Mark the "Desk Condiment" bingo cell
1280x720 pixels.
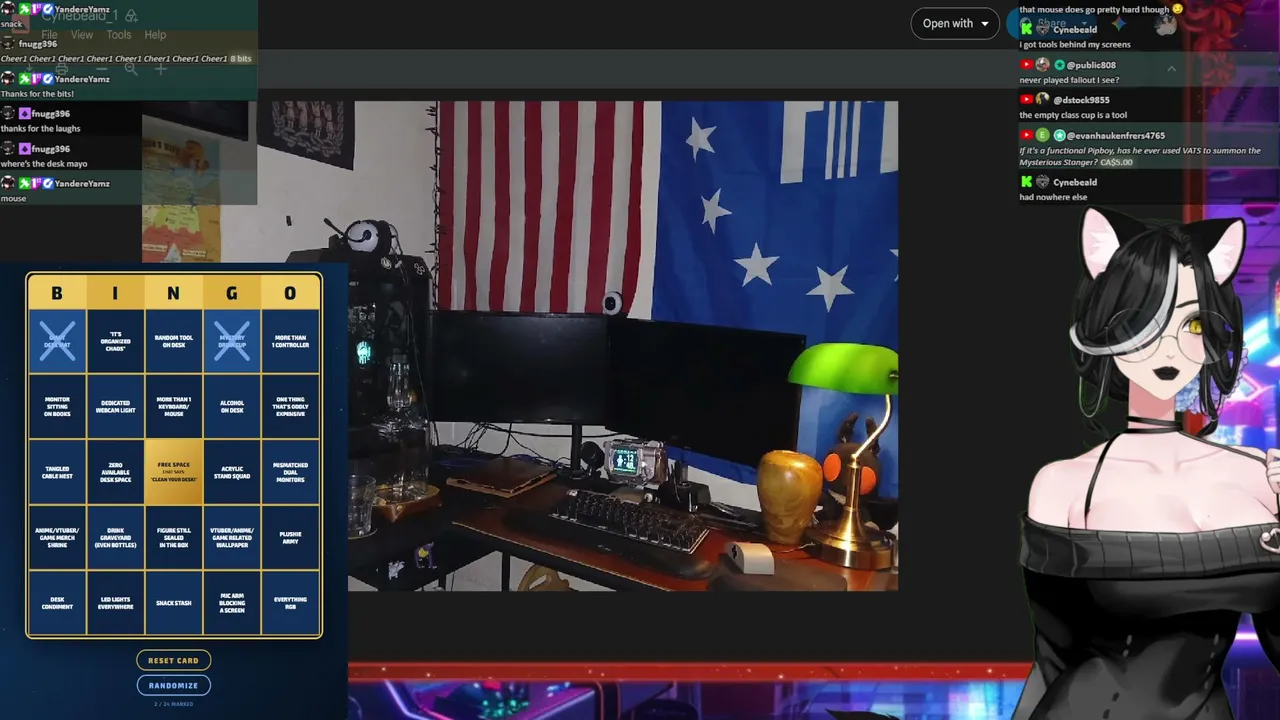tap(57, 602)
